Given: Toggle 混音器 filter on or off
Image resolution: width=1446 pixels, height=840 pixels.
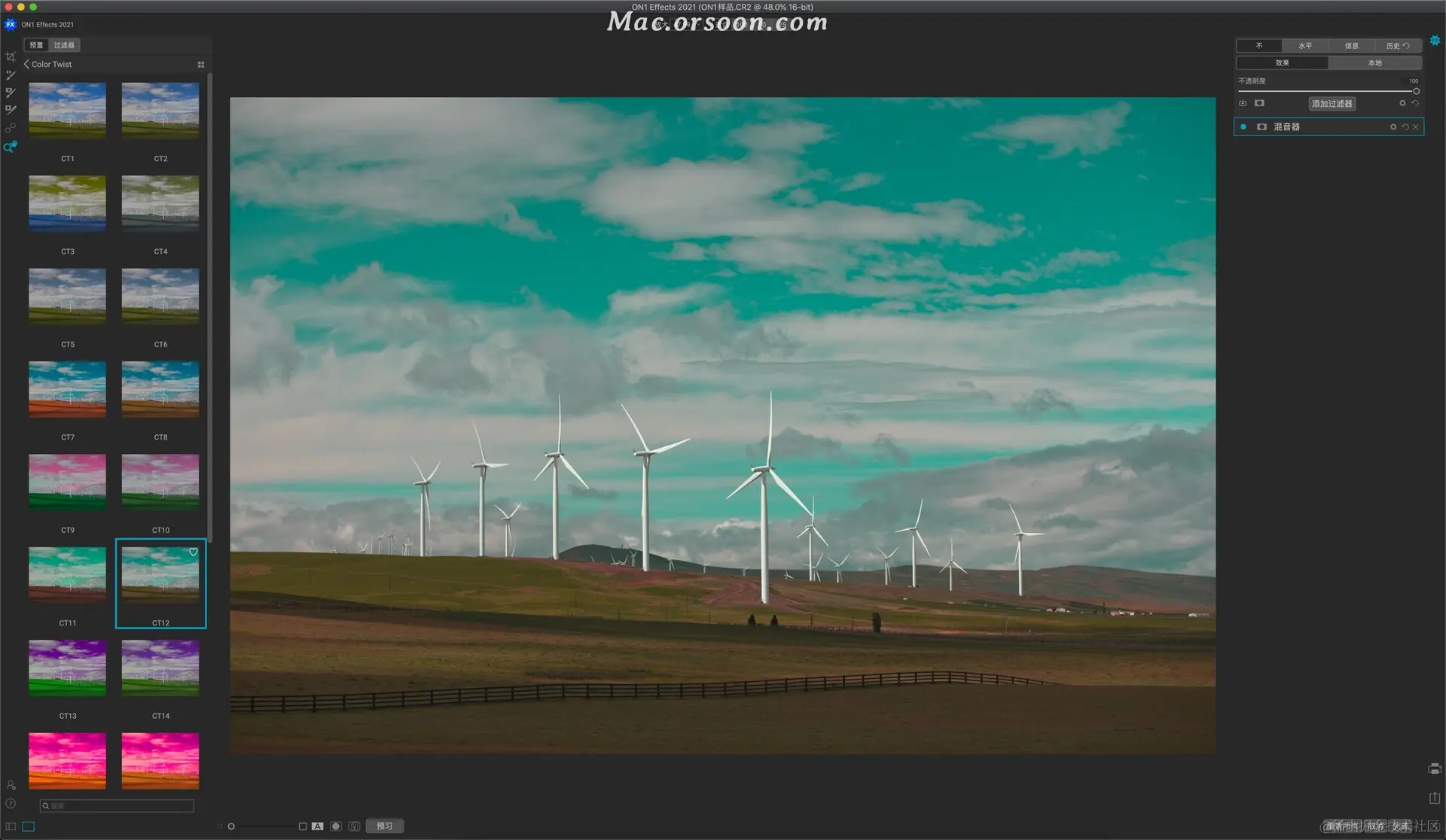Looking at the screenshot, I should coord(1243,127).
